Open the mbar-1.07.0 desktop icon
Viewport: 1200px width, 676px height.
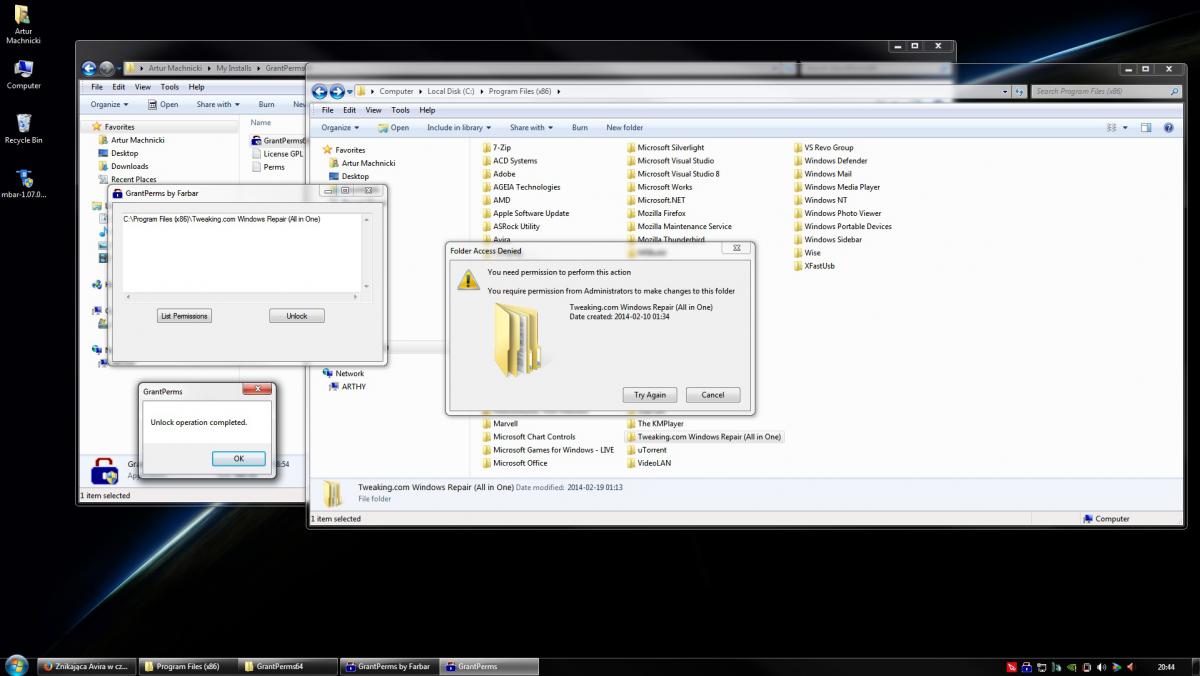coord(23,183)
